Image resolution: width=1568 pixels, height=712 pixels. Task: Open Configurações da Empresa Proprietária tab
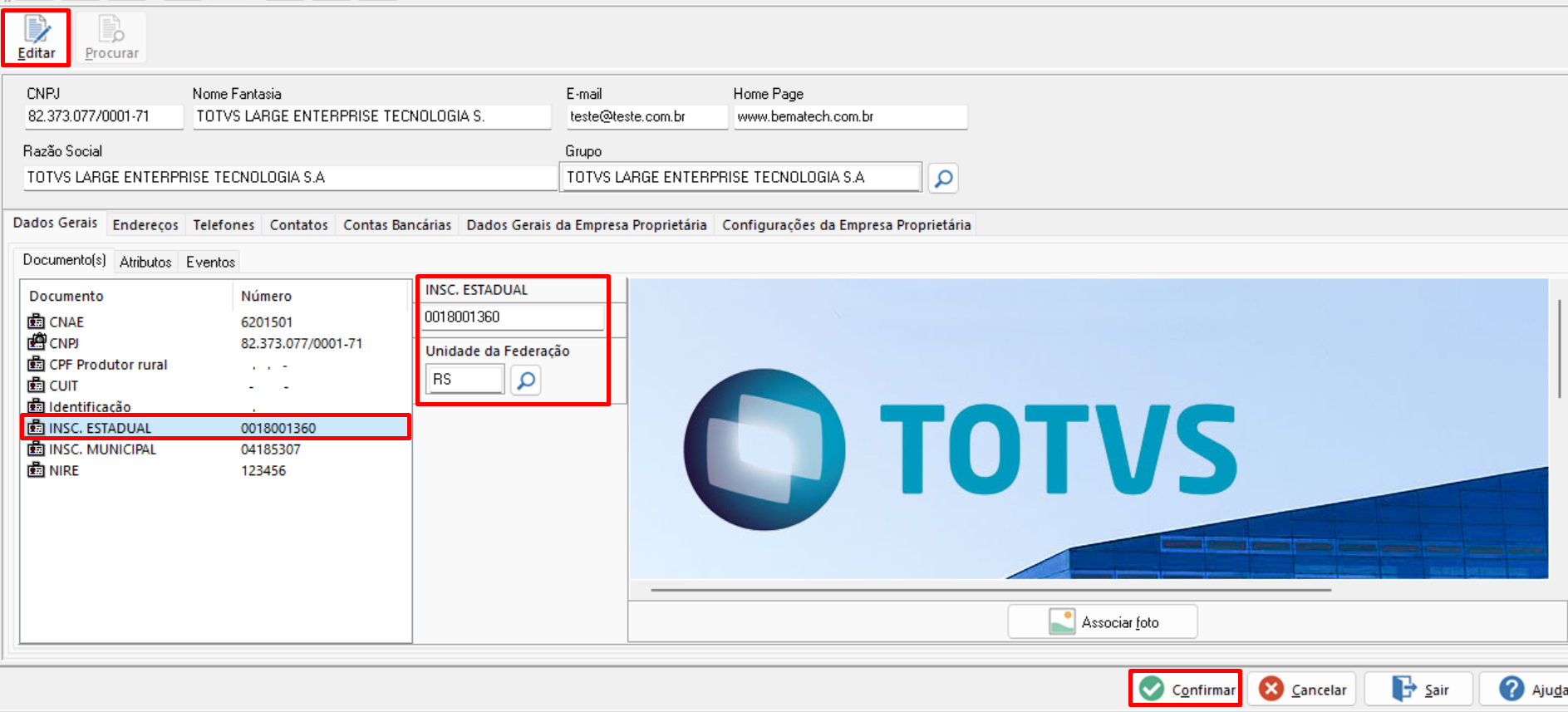[847, 225]
